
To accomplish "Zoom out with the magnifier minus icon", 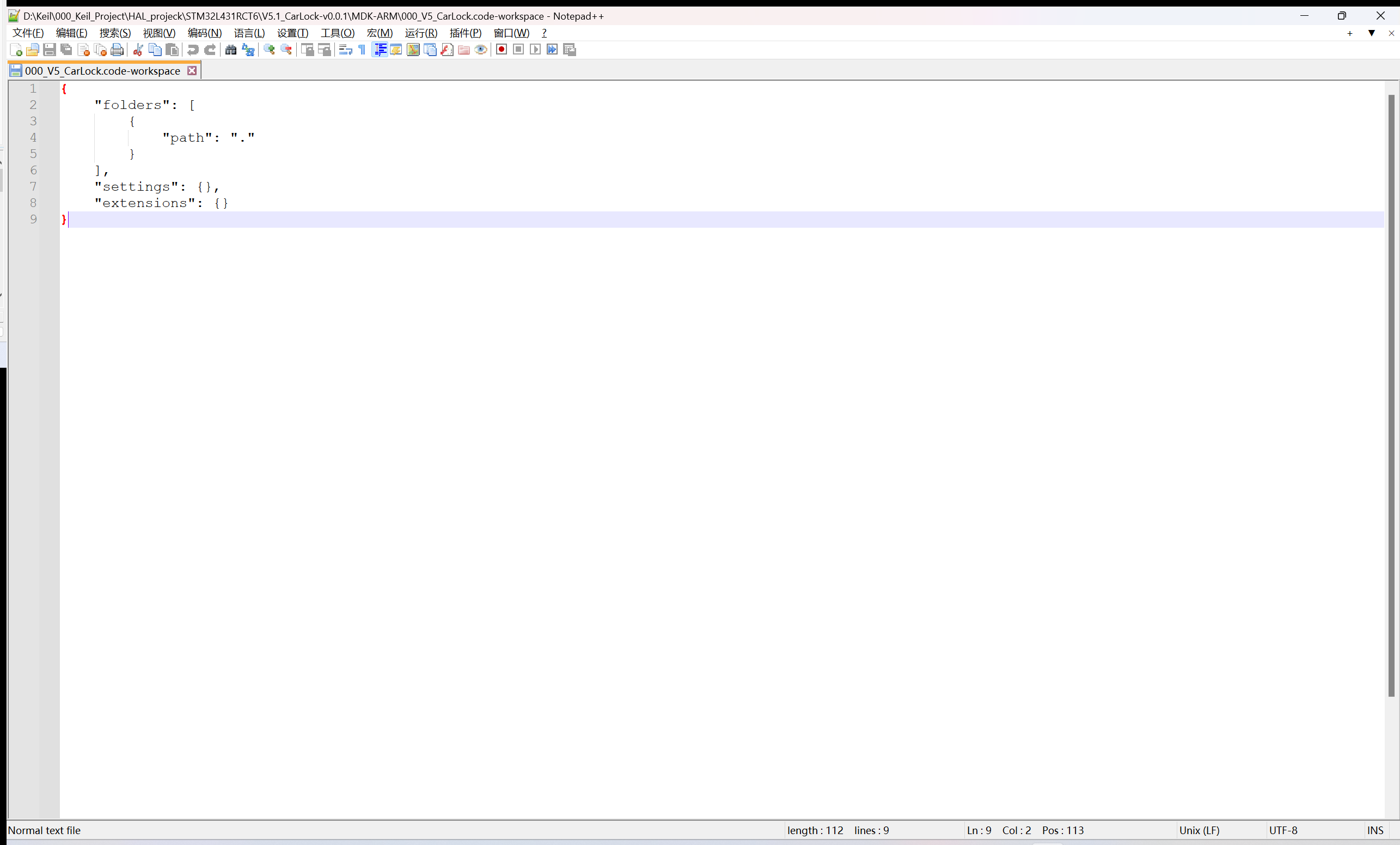I will 286,50.
